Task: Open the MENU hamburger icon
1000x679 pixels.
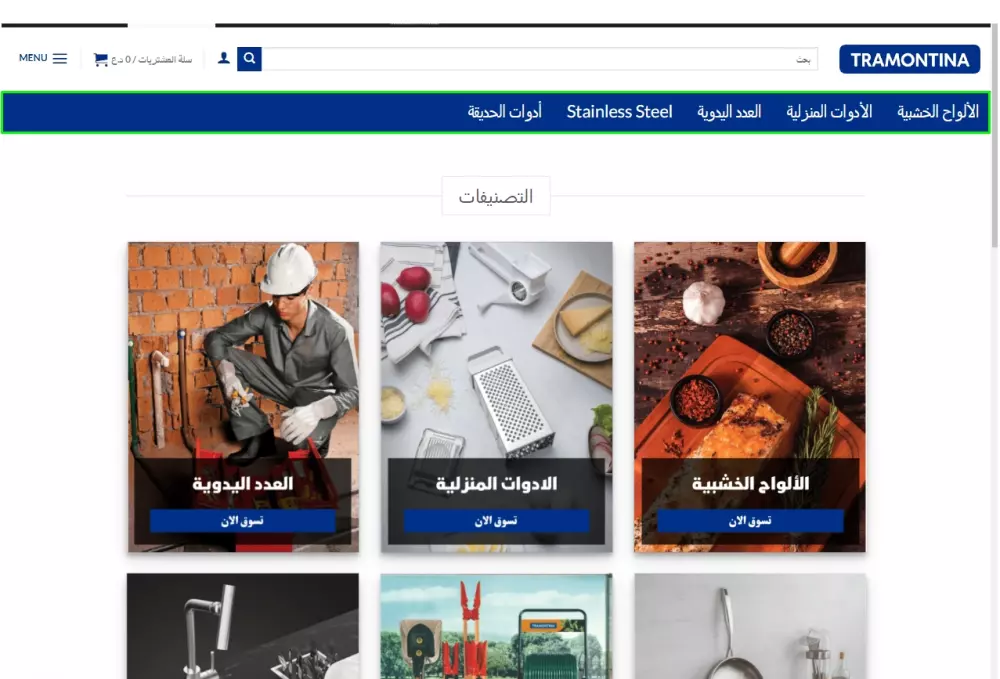Action: point(59,59)
